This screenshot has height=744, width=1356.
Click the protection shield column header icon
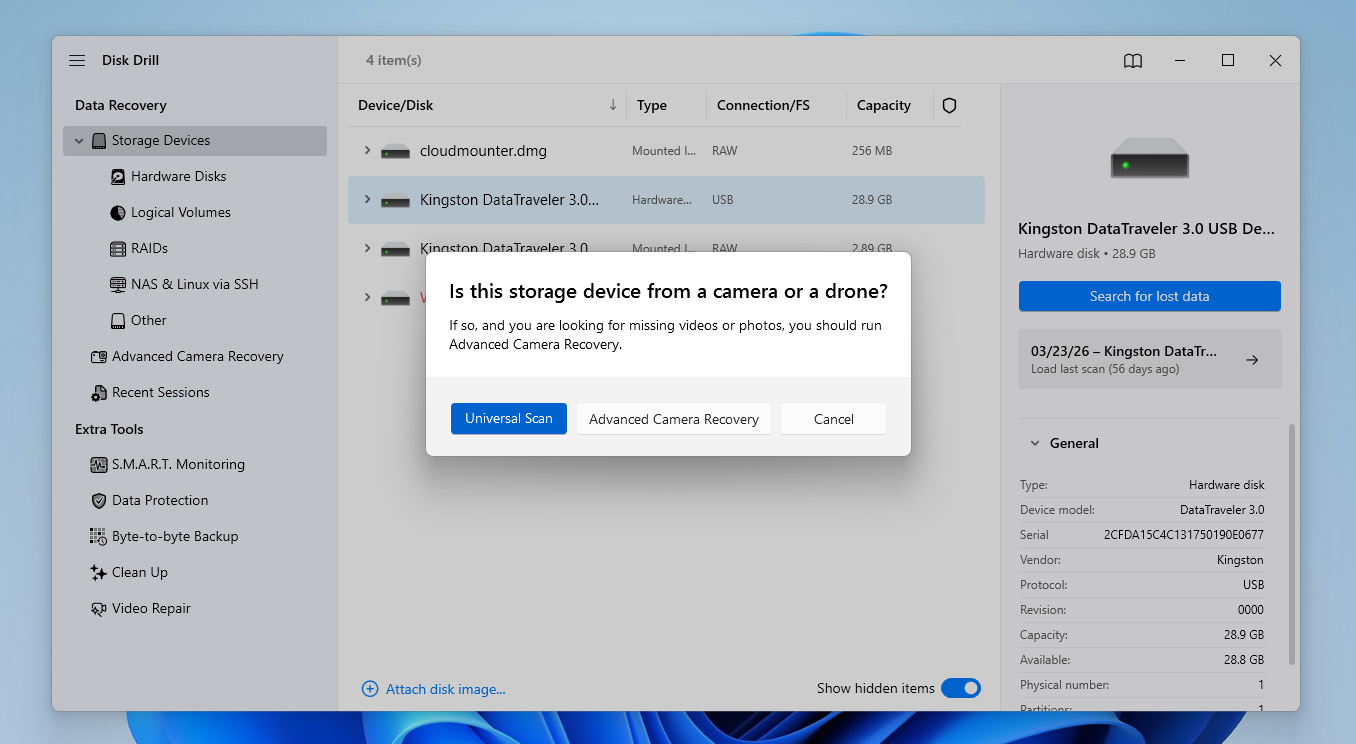(950, 105)
